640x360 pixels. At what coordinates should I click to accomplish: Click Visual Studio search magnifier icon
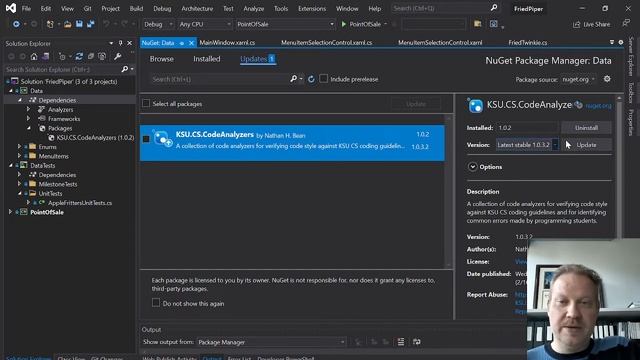click(494, 8)
